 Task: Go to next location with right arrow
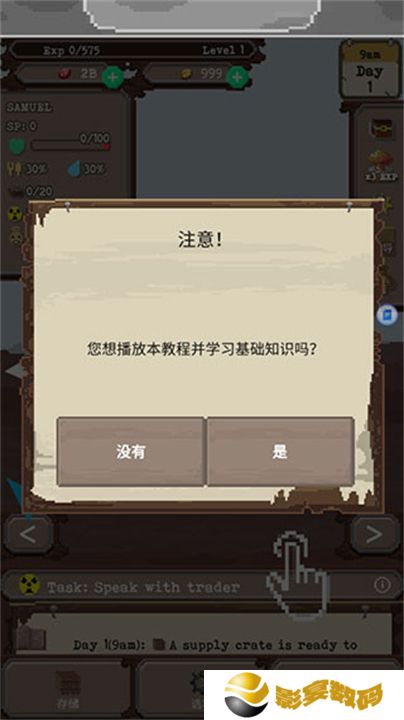(x=374, y=534)
